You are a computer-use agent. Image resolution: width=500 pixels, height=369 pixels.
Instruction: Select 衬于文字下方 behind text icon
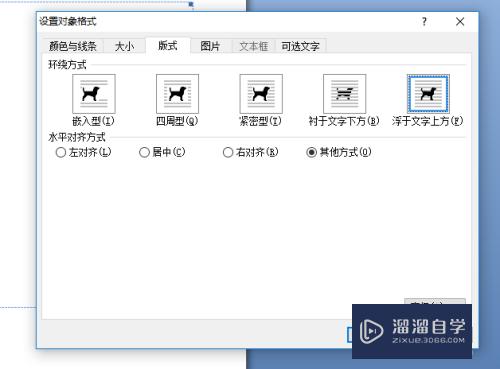[344, 94]
